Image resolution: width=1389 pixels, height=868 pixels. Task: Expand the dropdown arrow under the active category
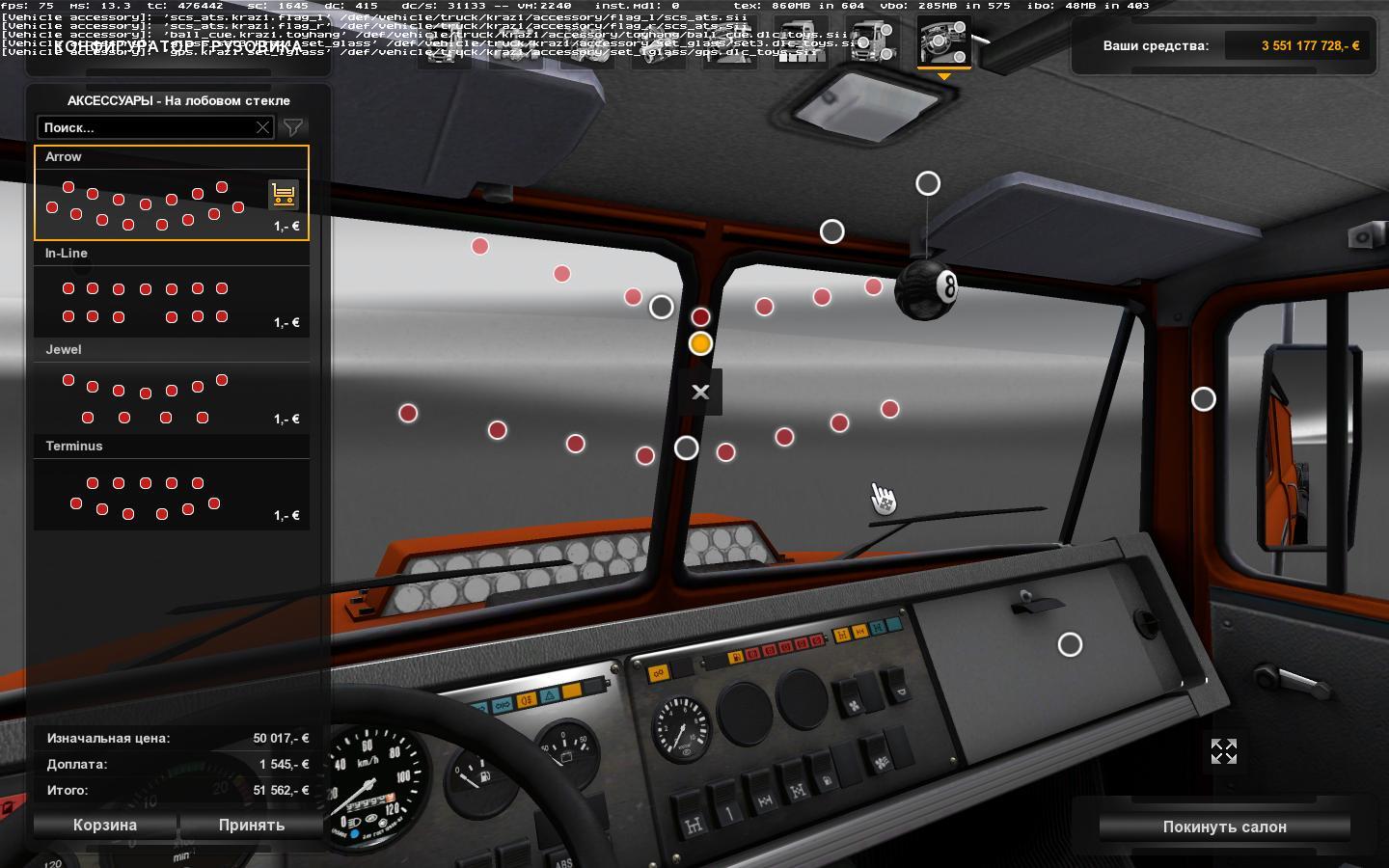pyautogui.click(x=943, y=76)
